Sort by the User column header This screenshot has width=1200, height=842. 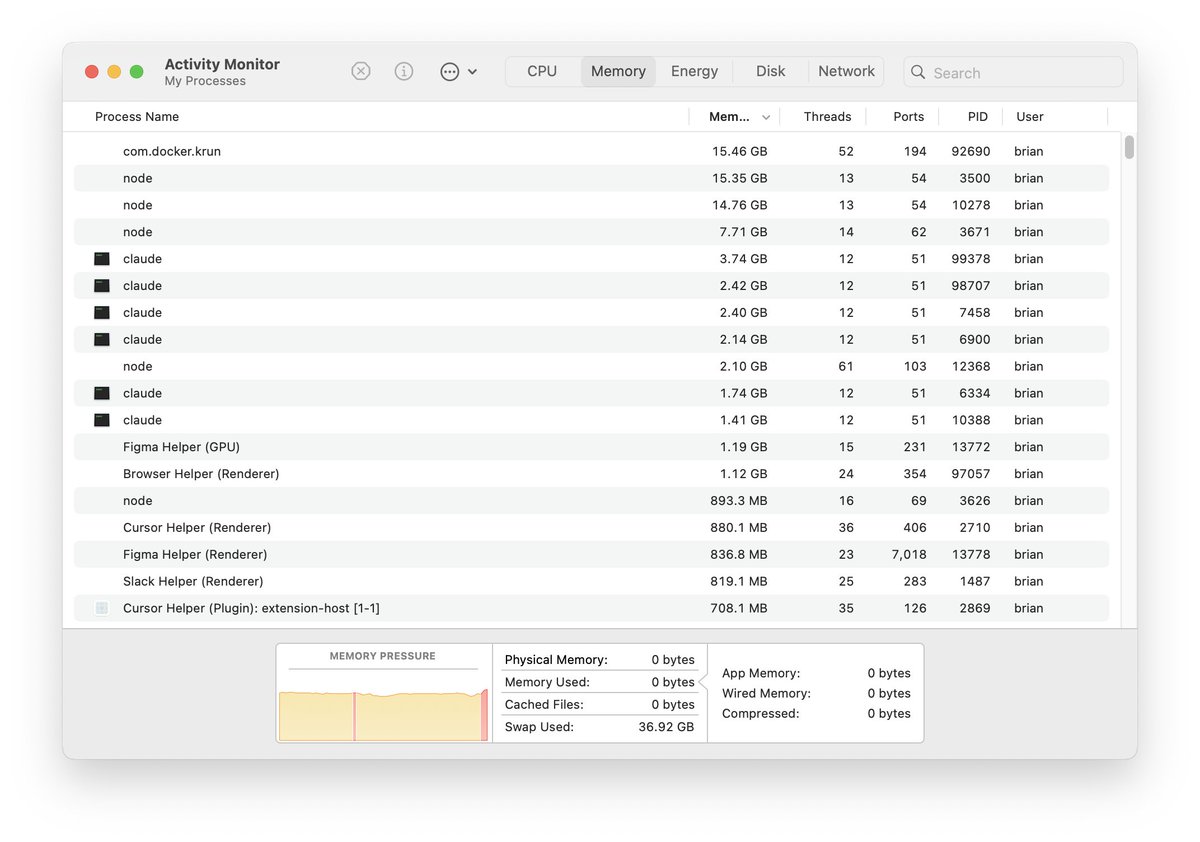(x=1030, y=117)
